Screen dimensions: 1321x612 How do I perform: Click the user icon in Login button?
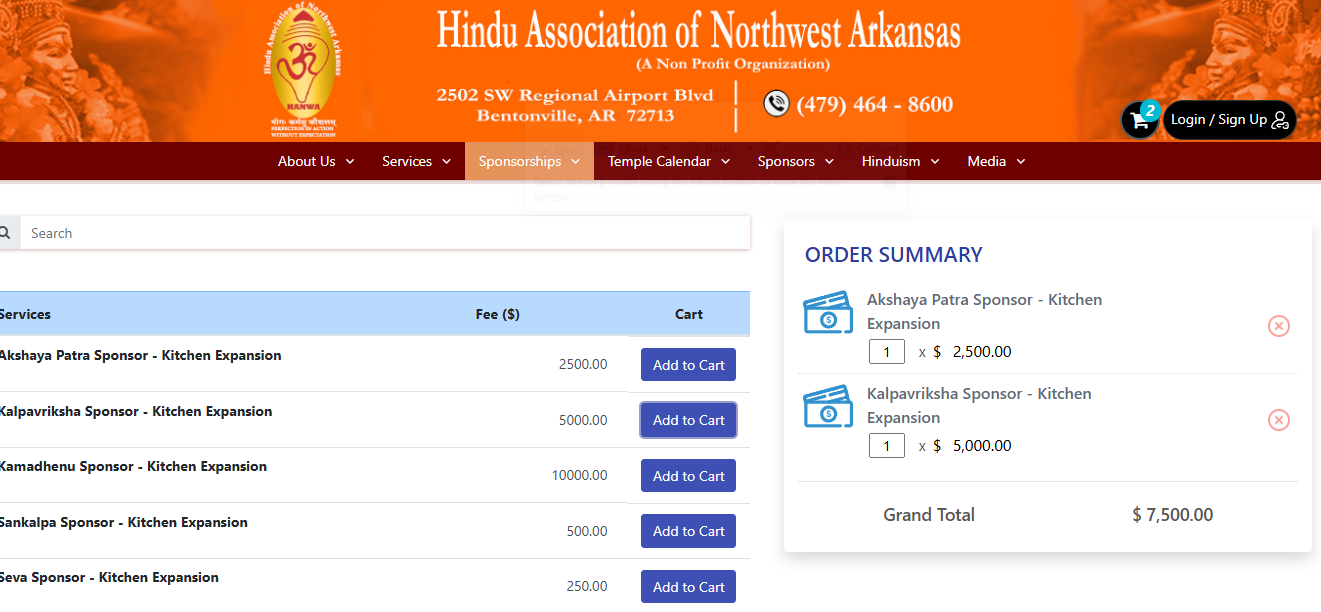(x=1280, y=120)
